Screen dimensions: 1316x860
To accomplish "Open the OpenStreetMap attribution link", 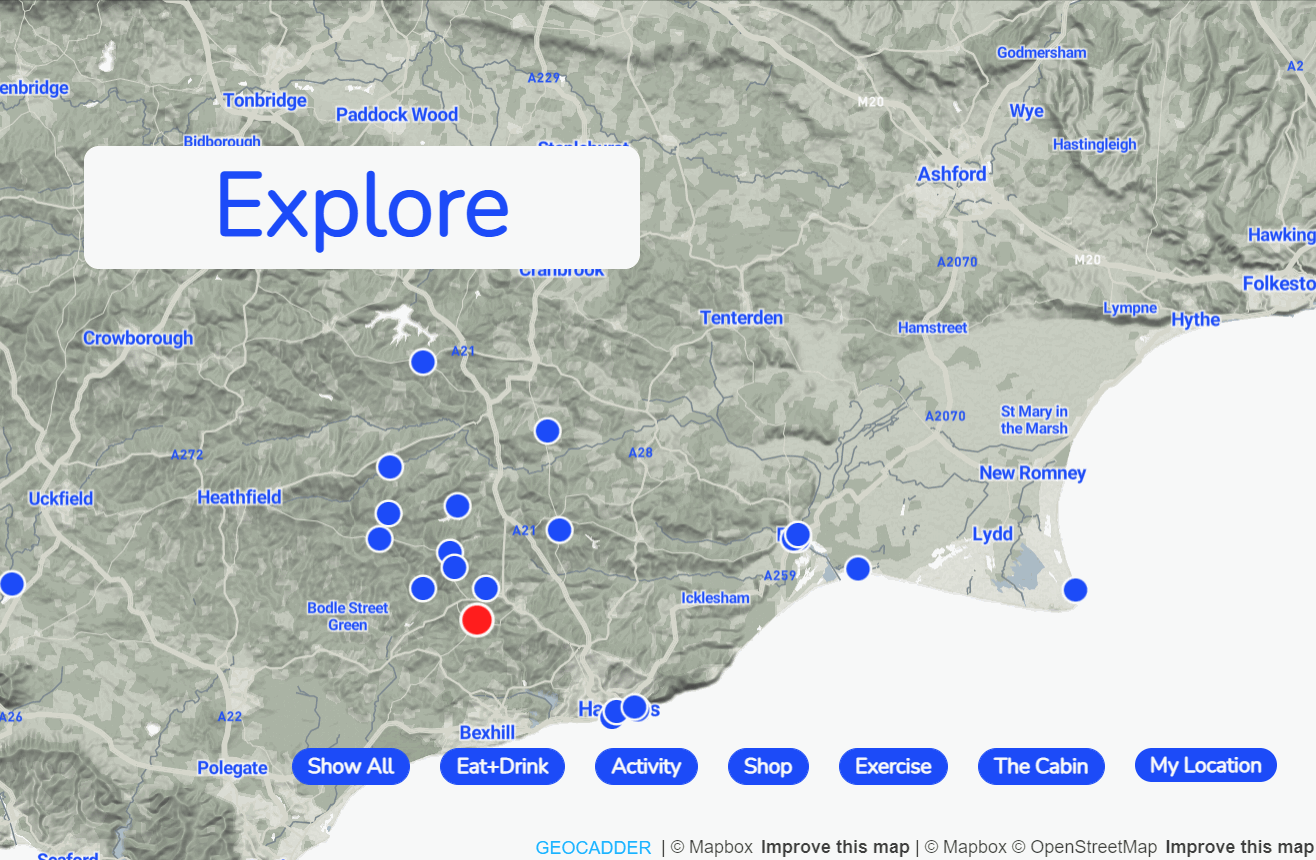I will point(1093,848).
